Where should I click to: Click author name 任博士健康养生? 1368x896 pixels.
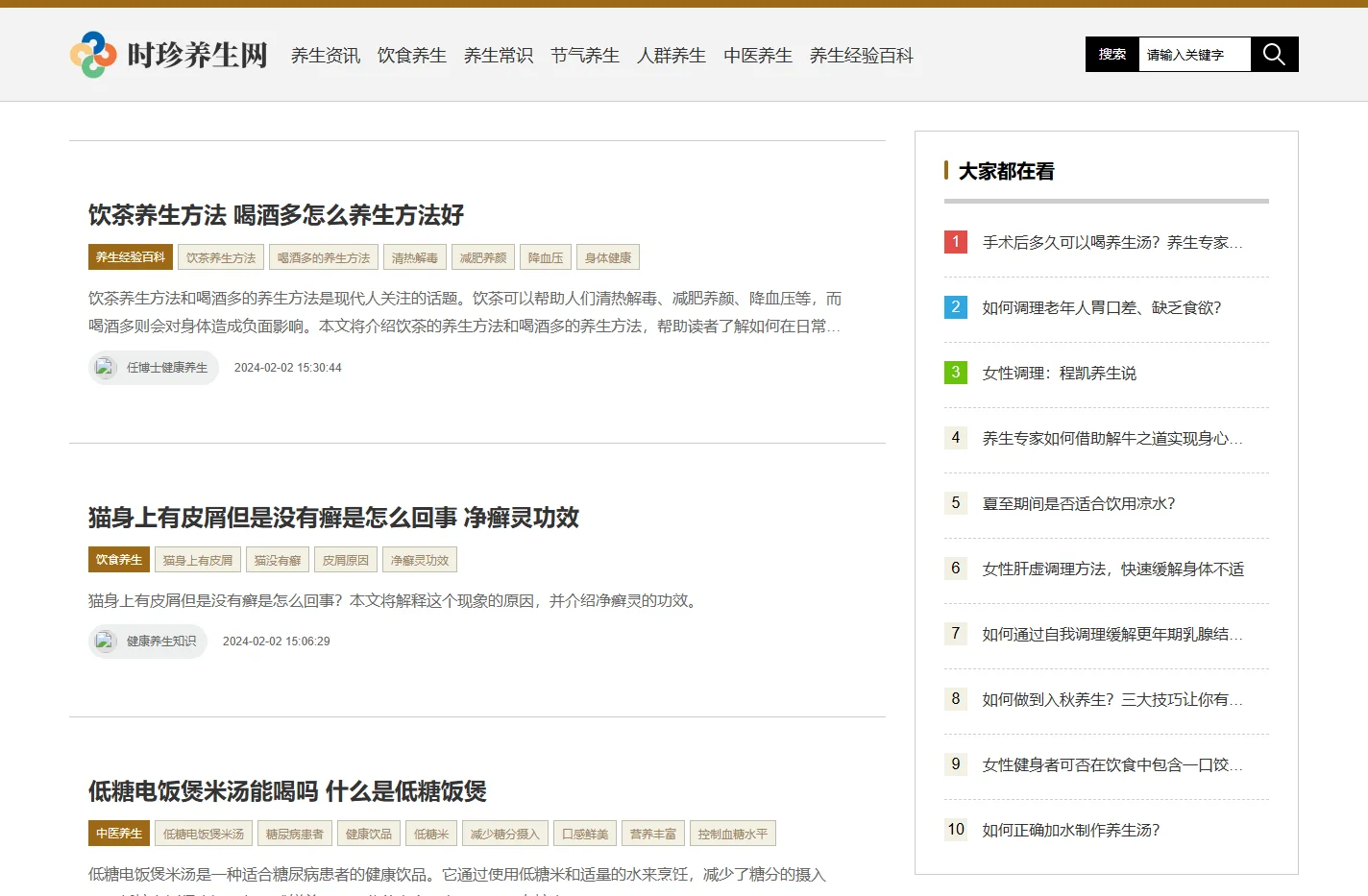pos(167,368)
